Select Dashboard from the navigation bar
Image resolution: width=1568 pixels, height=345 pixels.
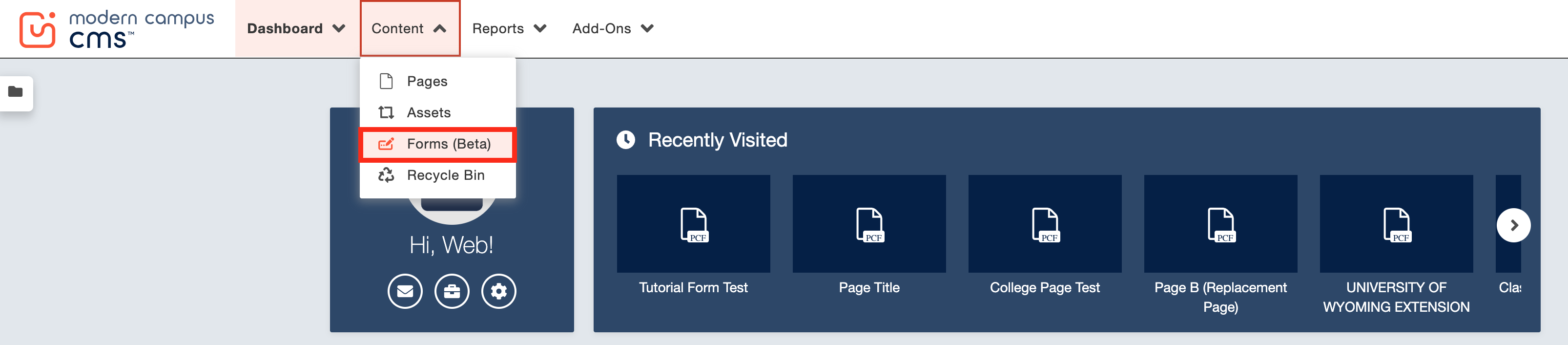click(x=285, y=28)
